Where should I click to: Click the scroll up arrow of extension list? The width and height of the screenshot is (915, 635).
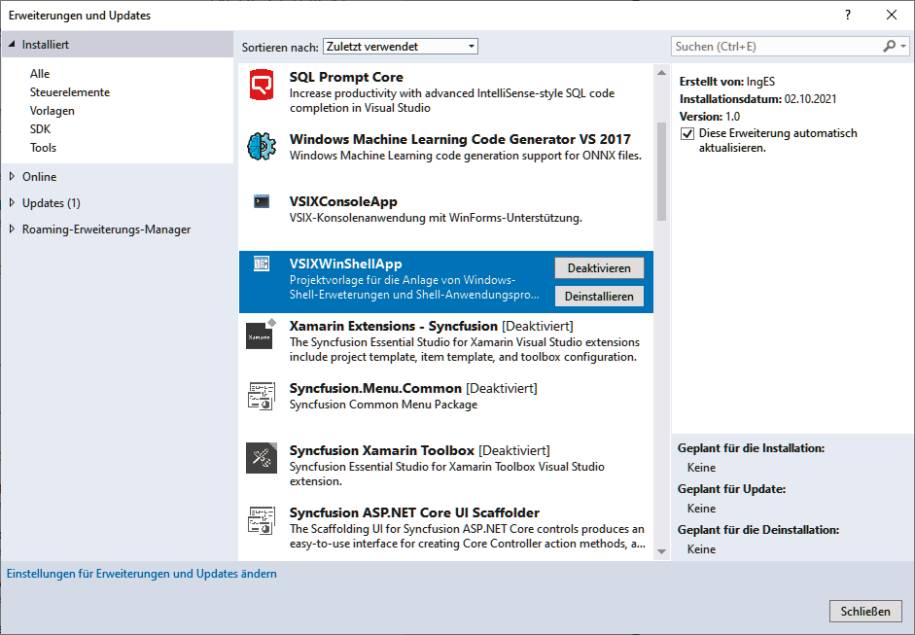click(x=661, y=73)
